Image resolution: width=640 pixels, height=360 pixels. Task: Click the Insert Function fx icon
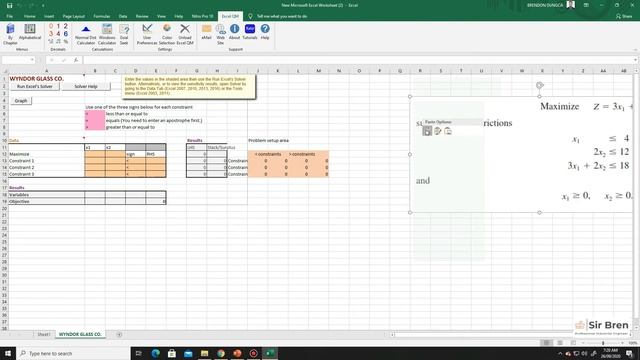(x=76, y=60)
